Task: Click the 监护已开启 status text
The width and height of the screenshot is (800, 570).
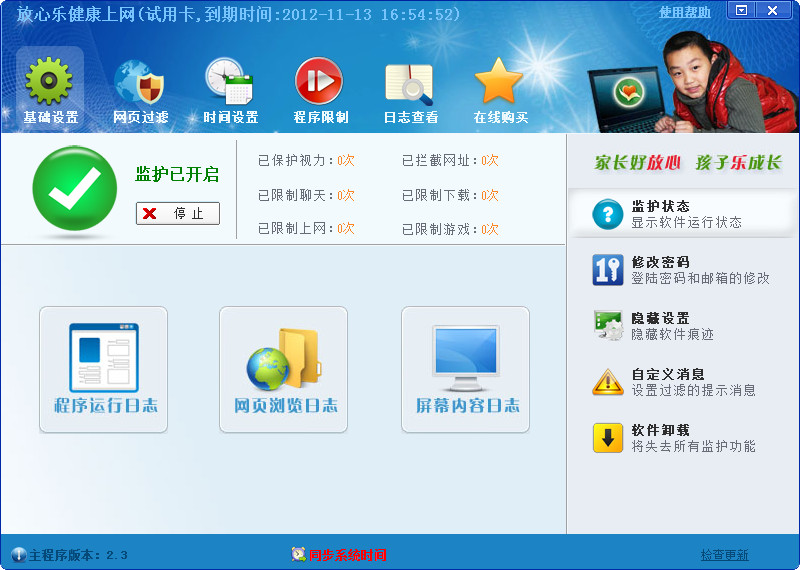Action: (177, 175)
